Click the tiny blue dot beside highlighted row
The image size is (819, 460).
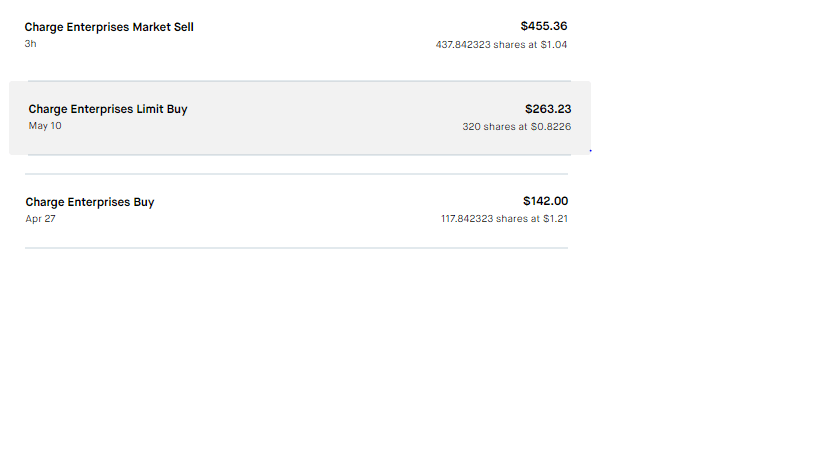[590, 151]
